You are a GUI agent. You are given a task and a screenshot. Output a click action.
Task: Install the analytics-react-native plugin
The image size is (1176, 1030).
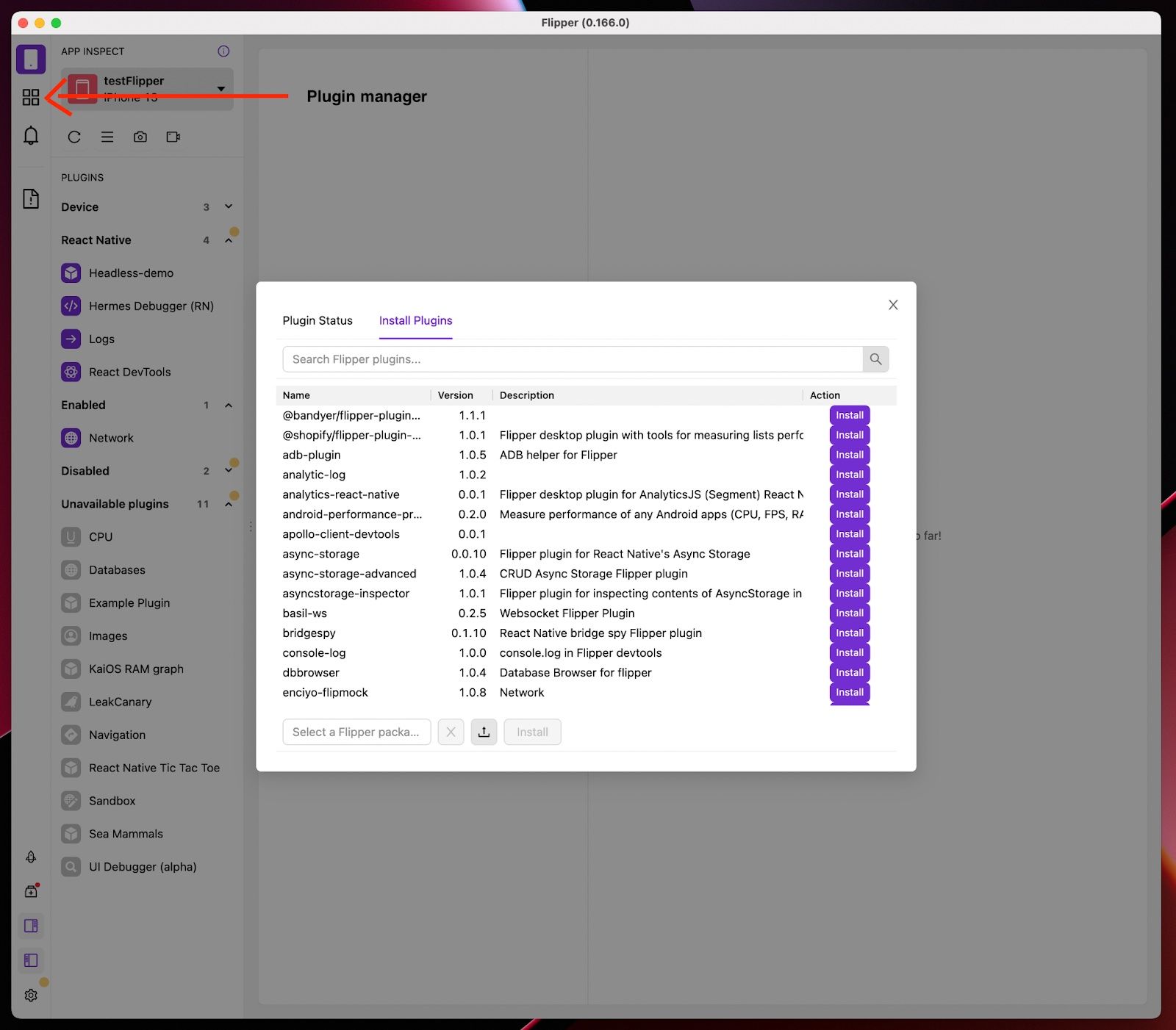(x=850, y=494)
